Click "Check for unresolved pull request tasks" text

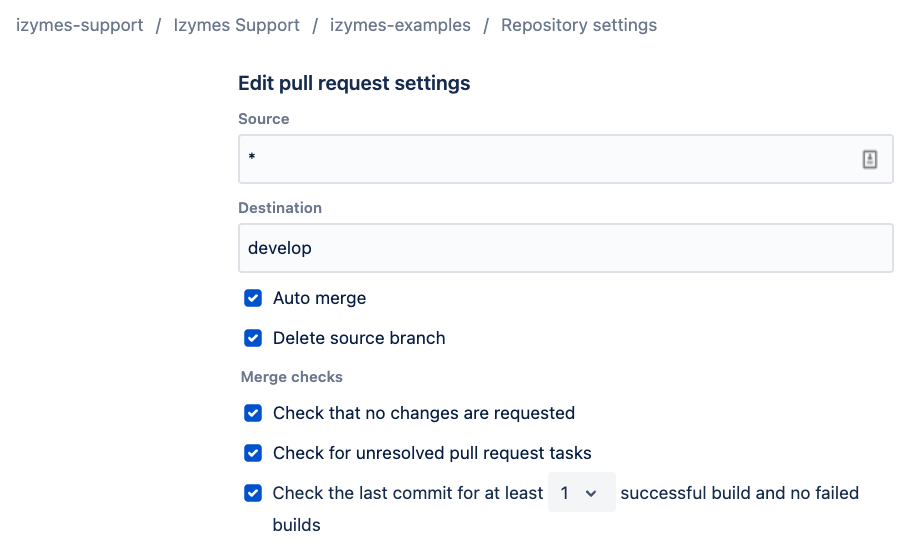click(432, 453)
